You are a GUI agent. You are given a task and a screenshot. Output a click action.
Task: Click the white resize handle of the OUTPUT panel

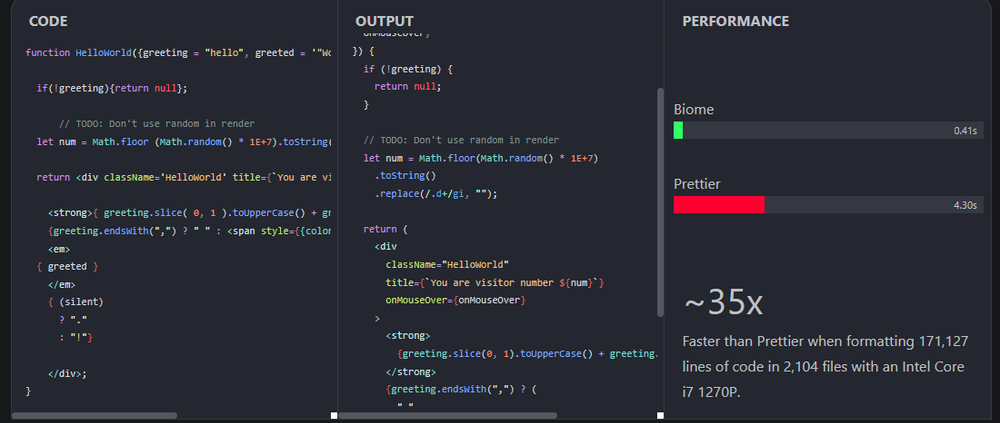[660, 415]
